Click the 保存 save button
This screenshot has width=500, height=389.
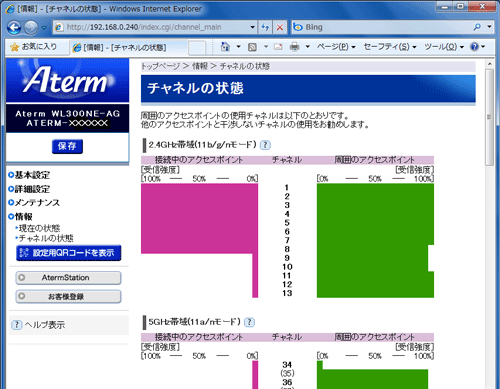coord(67,146)
